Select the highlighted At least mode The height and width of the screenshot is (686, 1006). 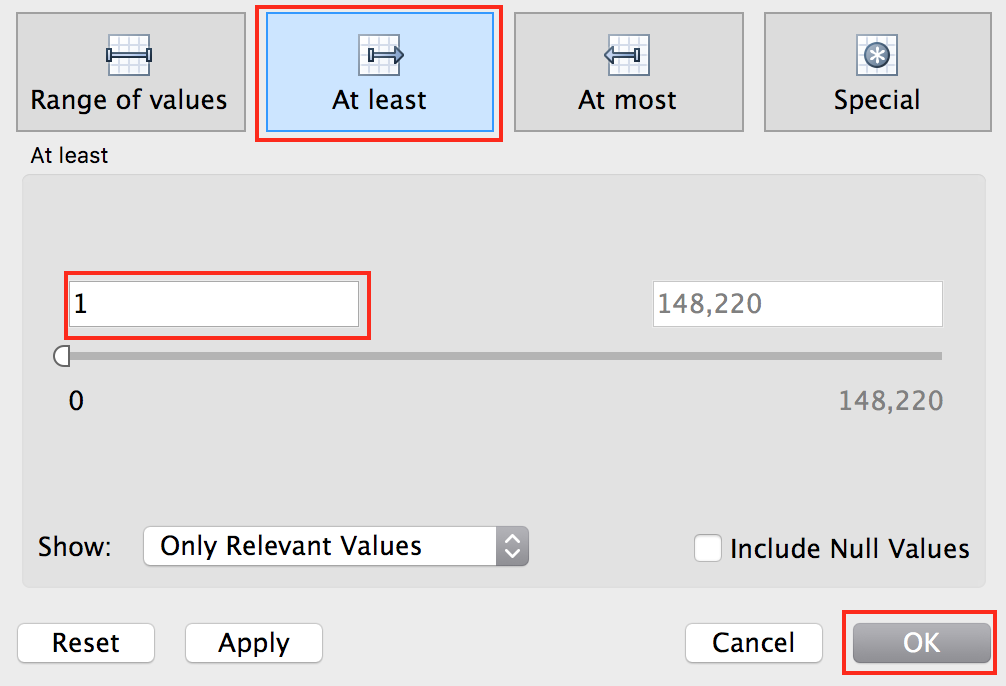378,72
